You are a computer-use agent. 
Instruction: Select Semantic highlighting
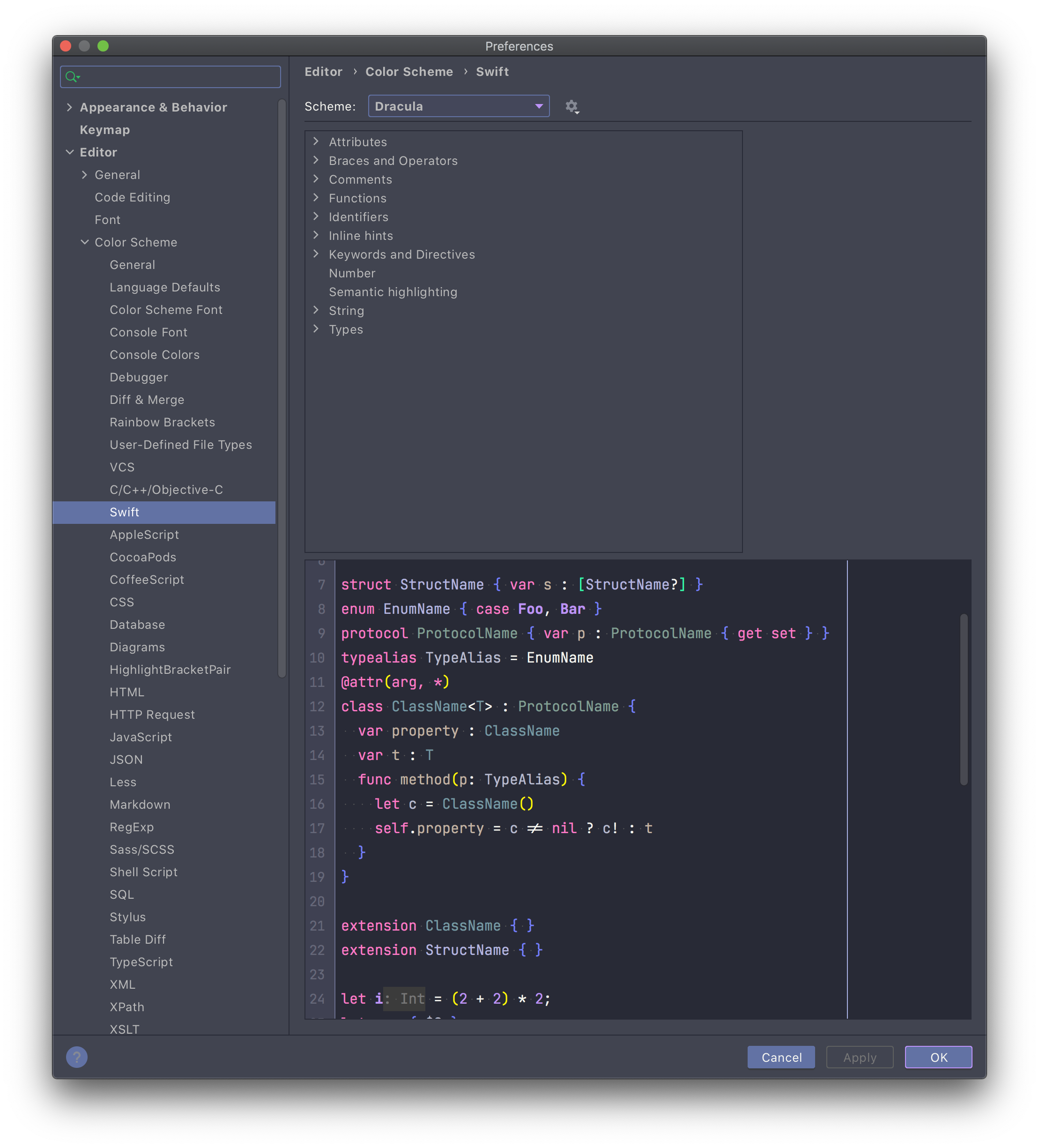coord(393,292)
